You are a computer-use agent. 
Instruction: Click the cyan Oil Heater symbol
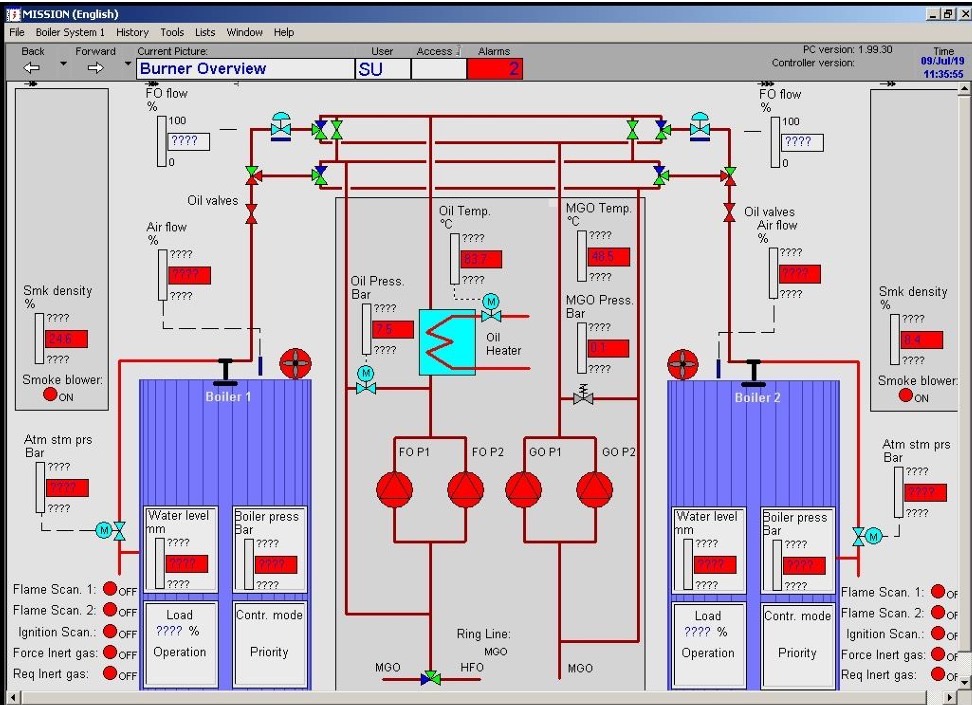[x=447, y=342]
